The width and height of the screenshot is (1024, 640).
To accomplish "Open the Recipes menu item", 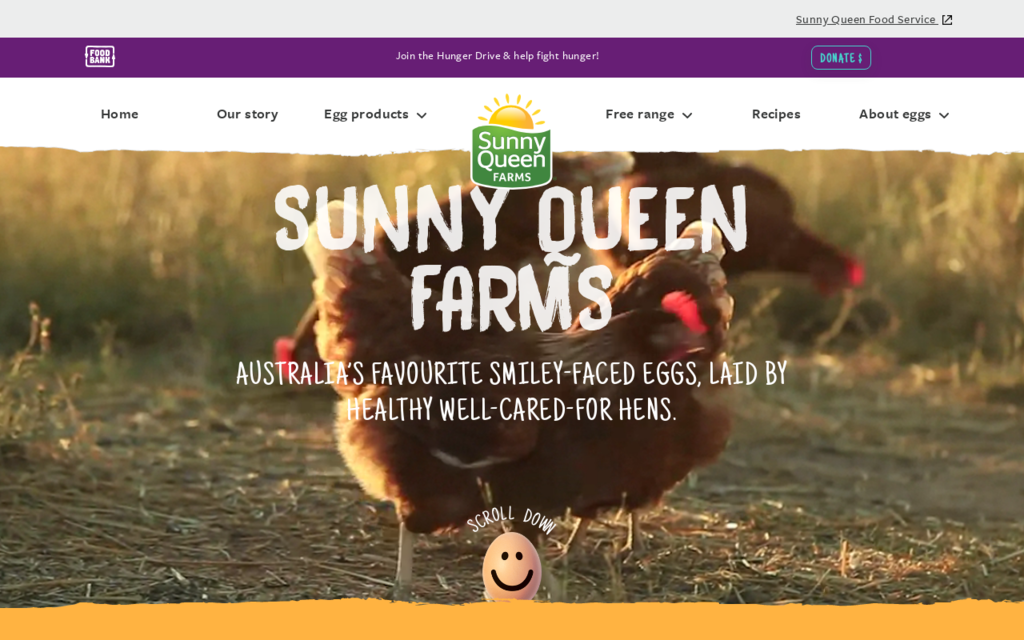I will (776, 114).
